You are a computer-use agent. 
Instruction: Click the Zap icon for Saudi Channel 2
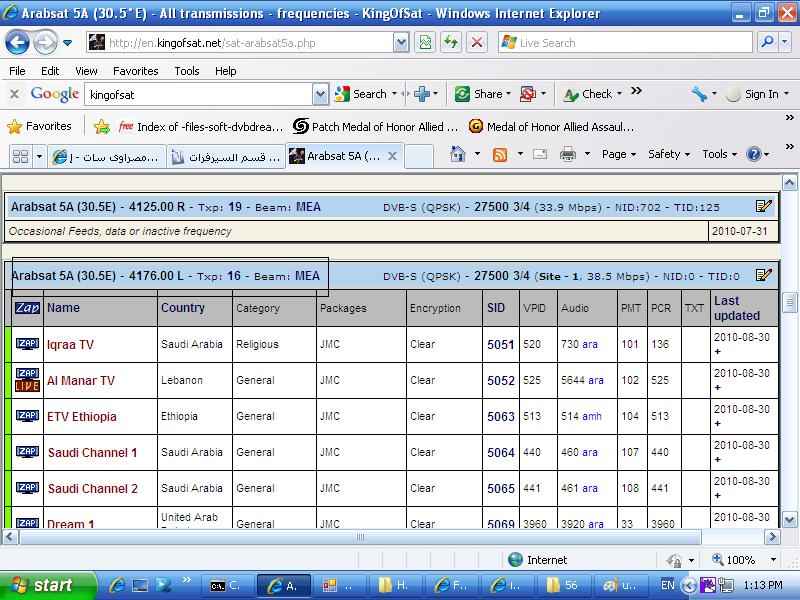click(x=27, y=488)
